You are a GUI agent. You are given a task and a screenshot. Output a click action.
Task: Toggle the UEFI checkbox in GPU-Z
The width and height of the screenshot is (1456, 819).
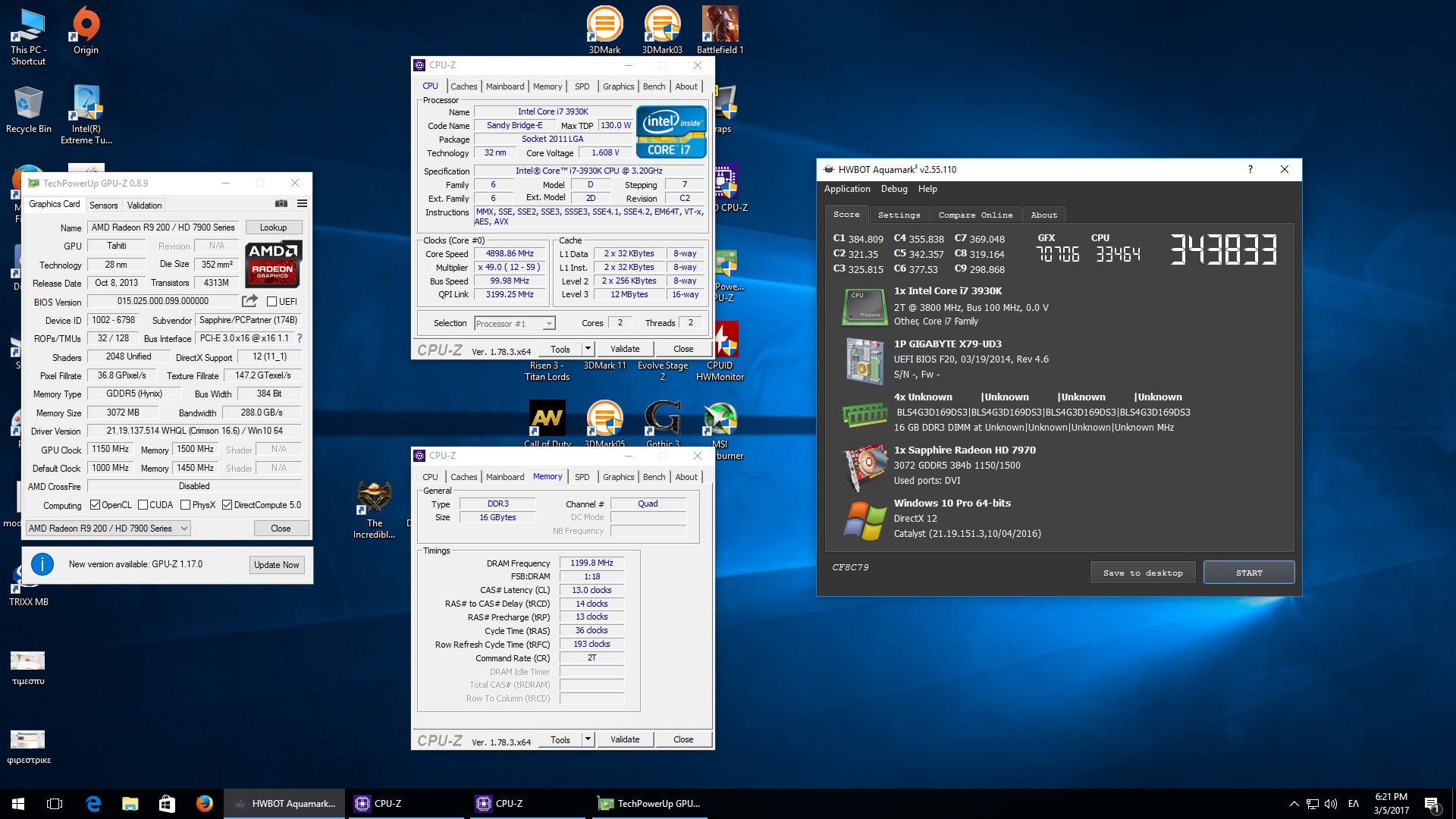tap(271, 302)
